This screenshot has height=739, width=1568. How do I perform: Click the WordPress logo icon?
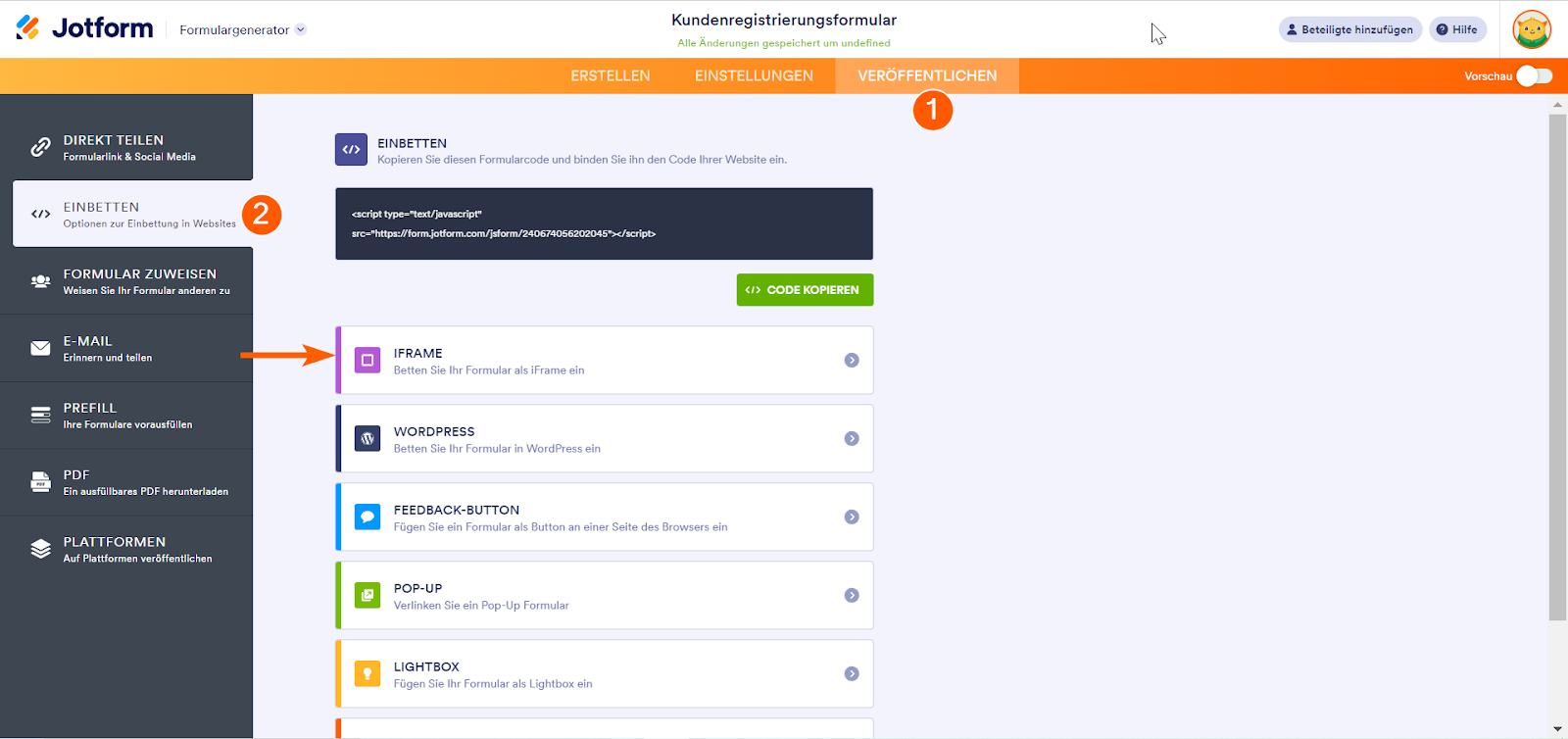click(367, 439)
